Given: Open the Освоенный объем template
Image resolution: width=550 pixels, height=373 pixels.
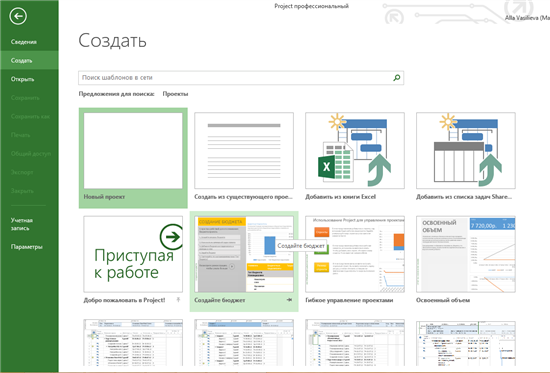Looking at the screenshot, I should (x=466, y=254).
